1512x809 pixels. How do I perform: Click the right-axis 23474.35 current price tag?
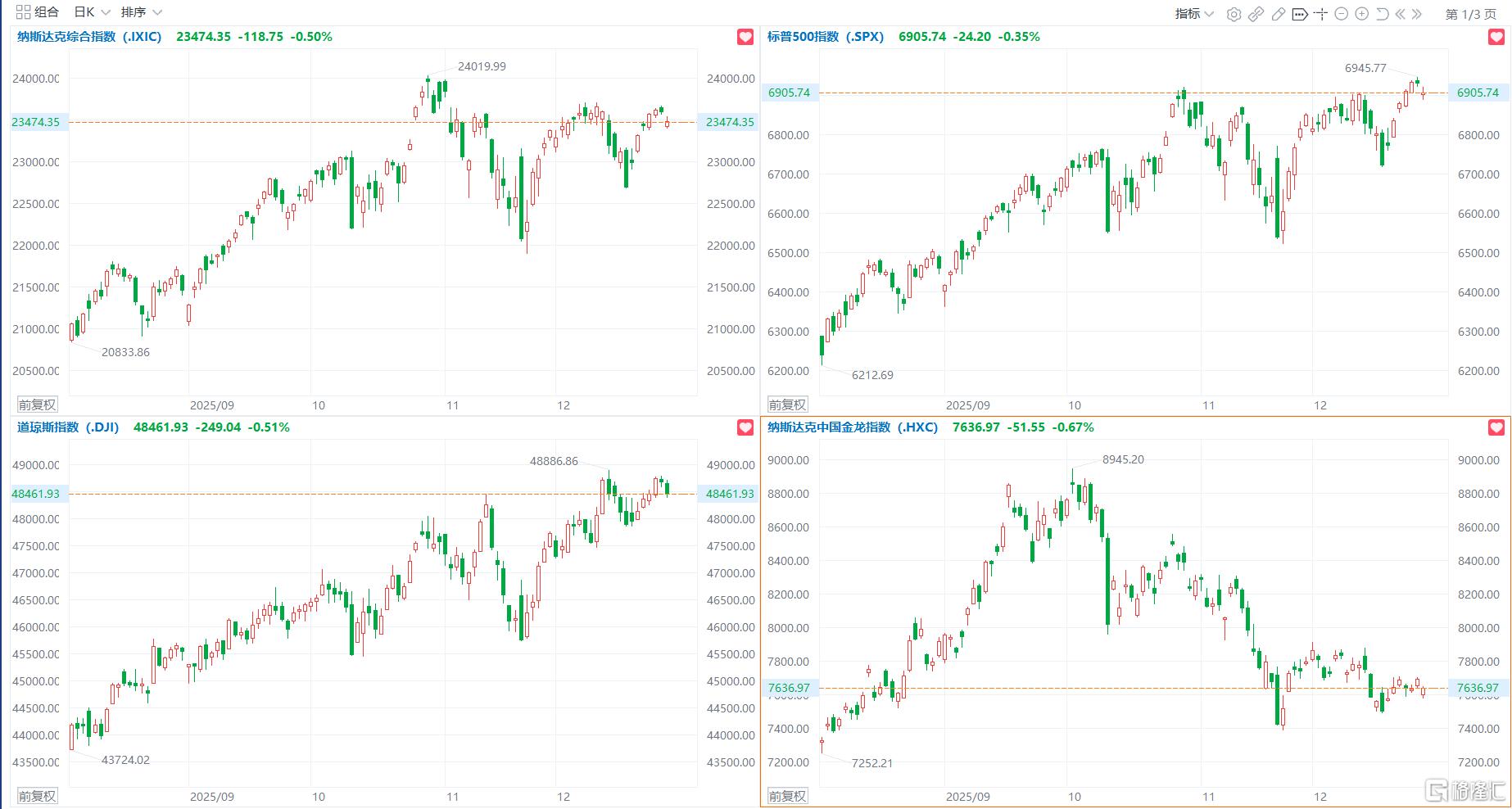point(730,122)
